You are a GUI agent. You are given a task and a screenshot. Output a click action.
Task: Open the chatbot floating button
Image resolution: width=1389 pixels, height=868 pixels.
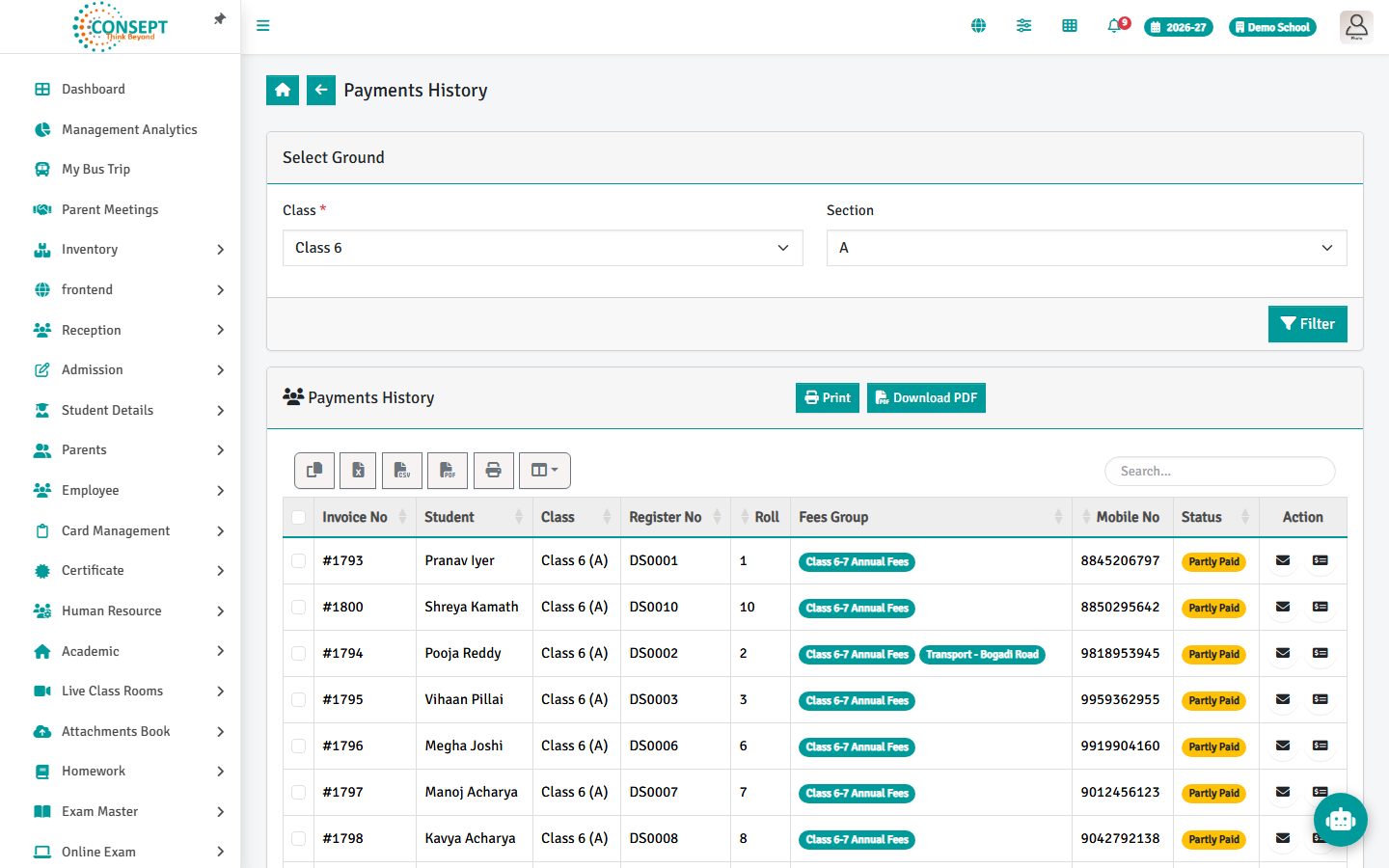pos(1340,820)
